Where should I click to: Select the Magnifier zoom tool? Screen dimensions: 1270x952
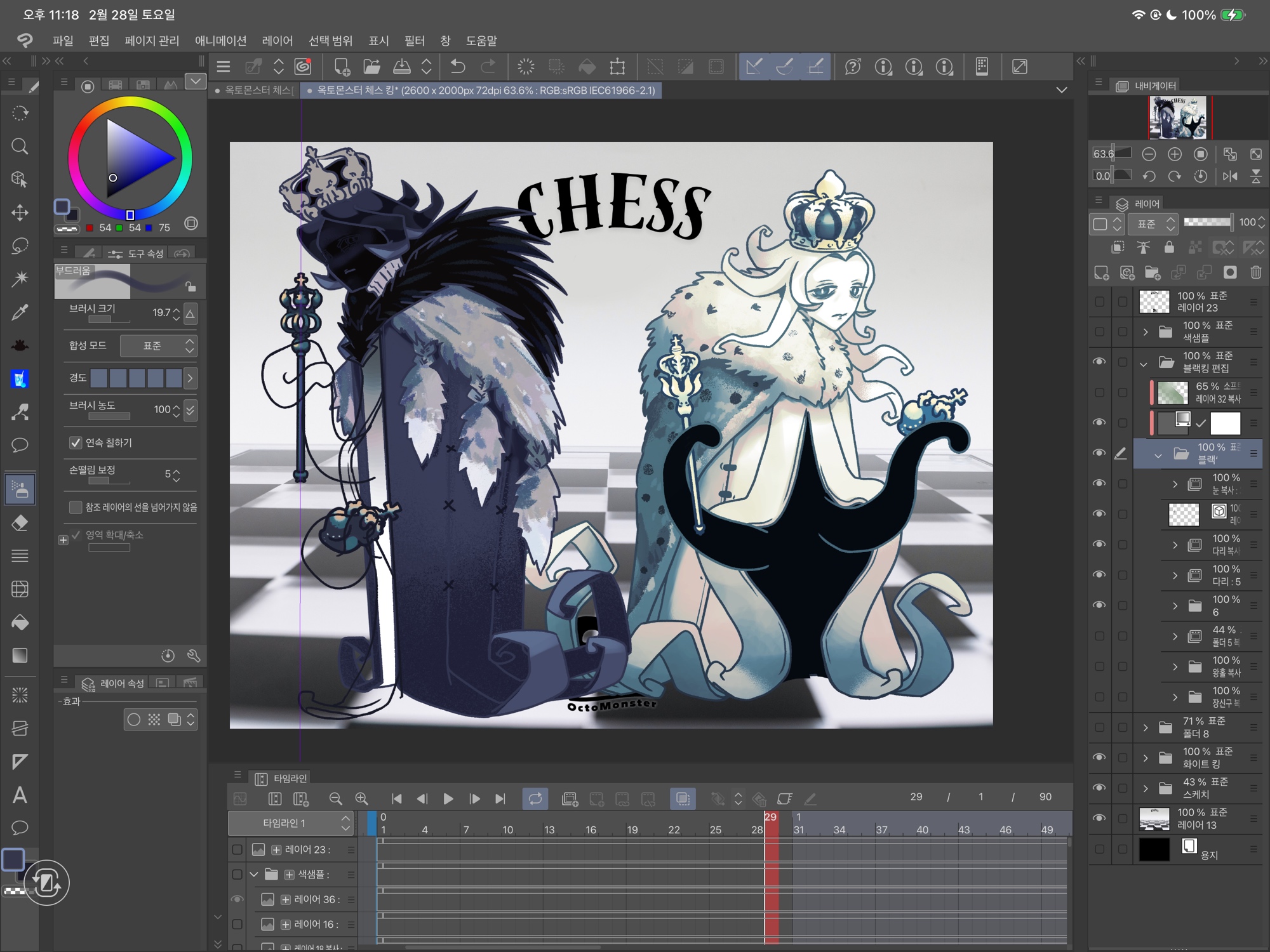click(20, 147)
